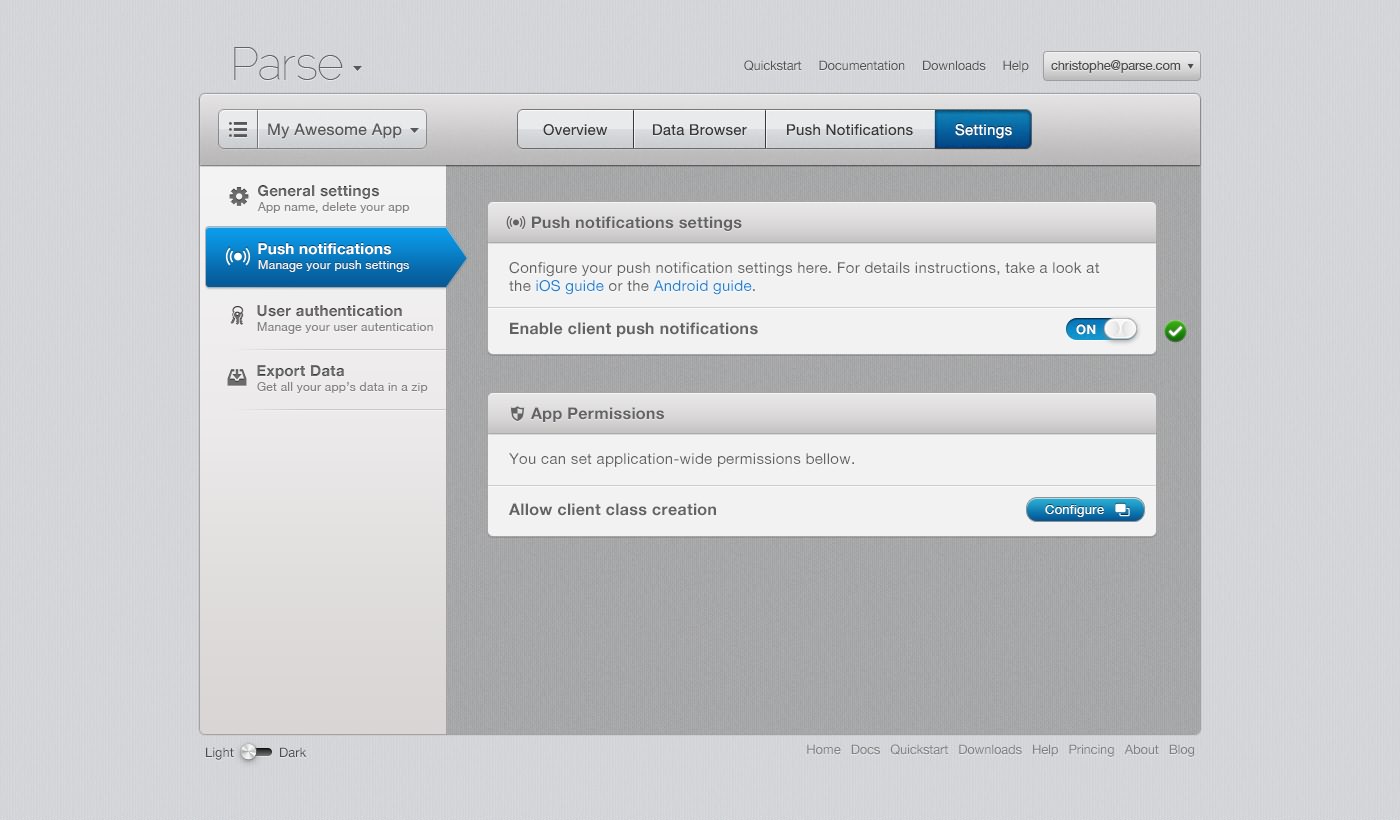Open the Blog footer link
Image resolution: width=1400 pixels, height=820 pixels.
[1182, 749]
